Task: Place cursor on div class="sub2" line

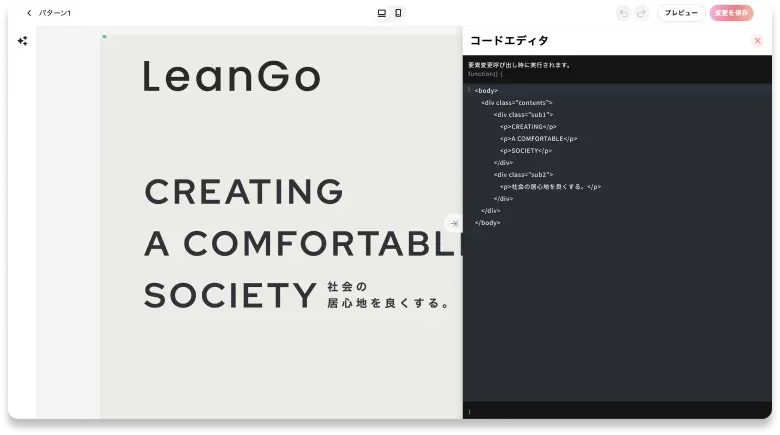Action: point(523,174)
